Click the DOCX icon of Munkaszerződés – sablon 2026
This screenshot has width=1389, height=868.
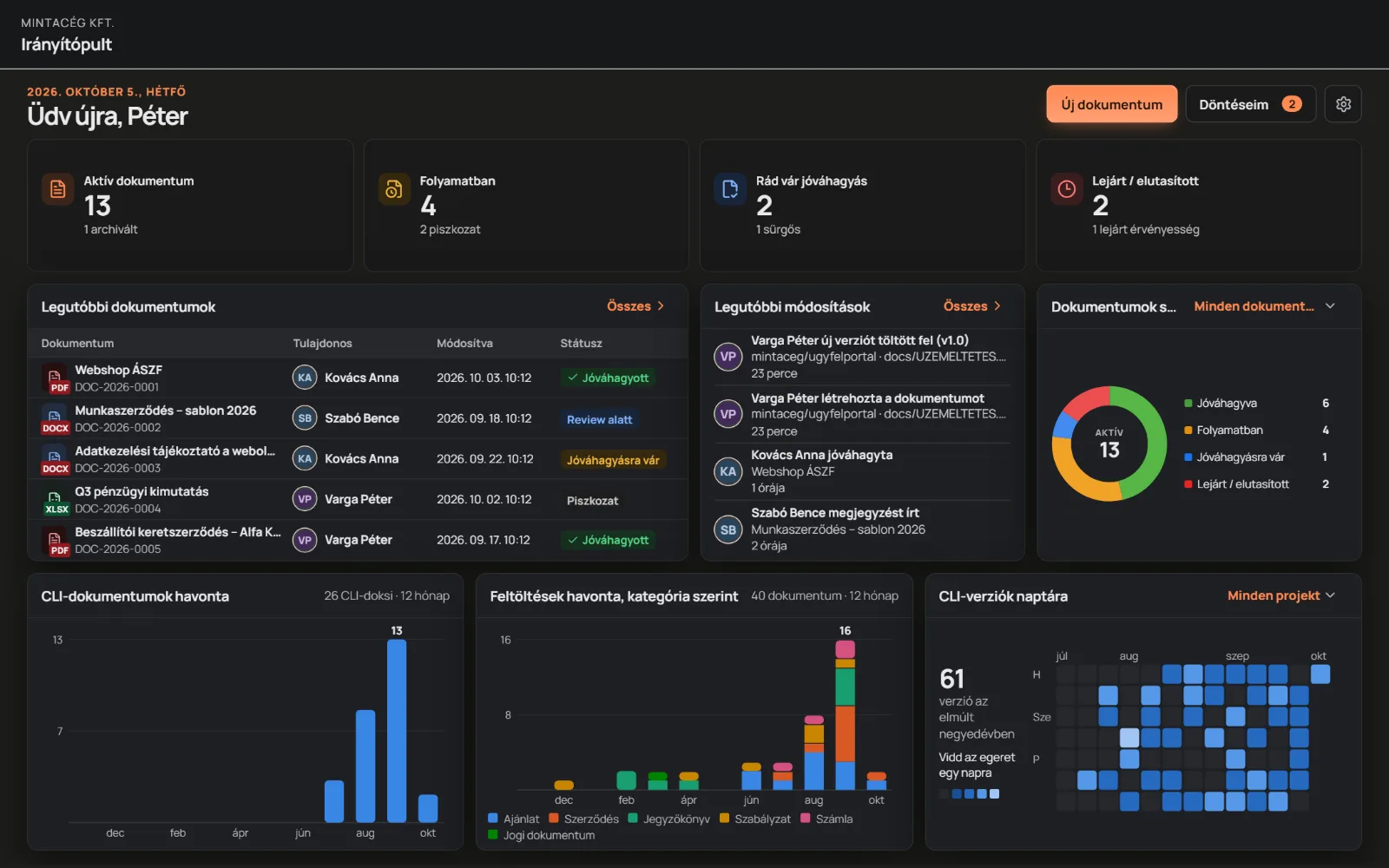[x=55, y=418]
